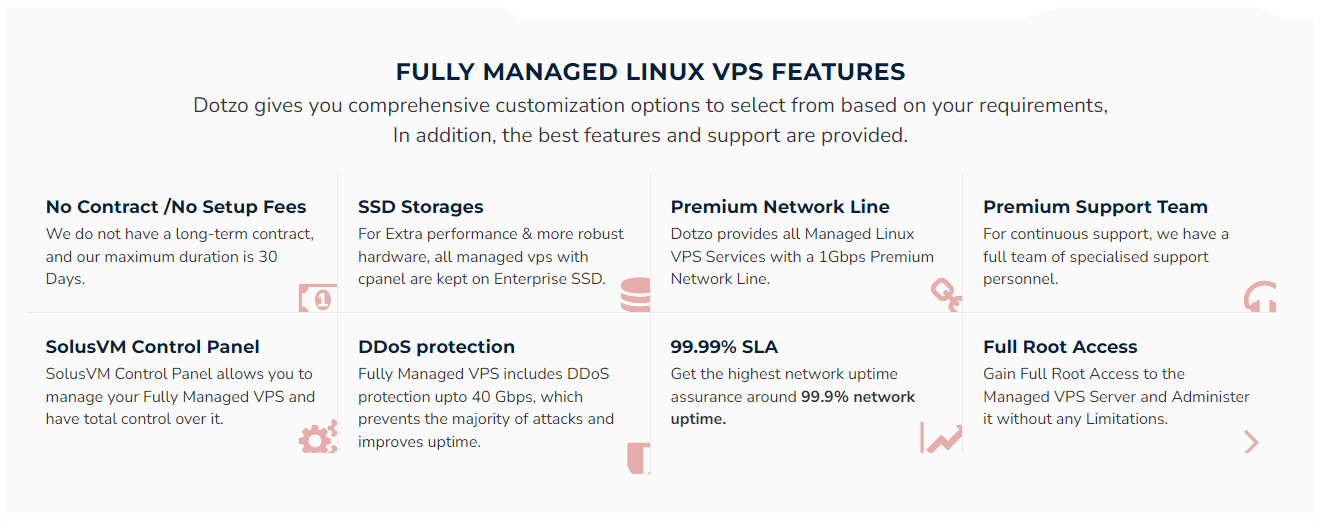The width and height of the screenshot is (1320, 526).
Task: Open the SolusVM Control Panel heading
Action: pyautogui.click(x=153, y=347)
